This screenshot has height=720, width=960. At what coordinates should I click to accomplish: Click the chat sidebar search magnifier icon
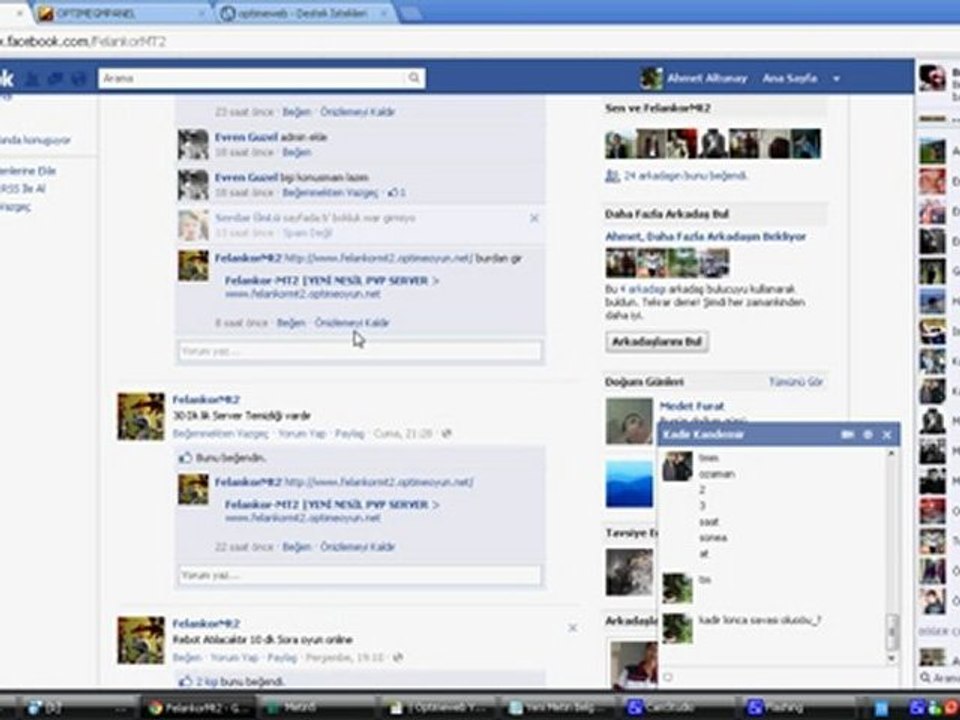[925, 677]
